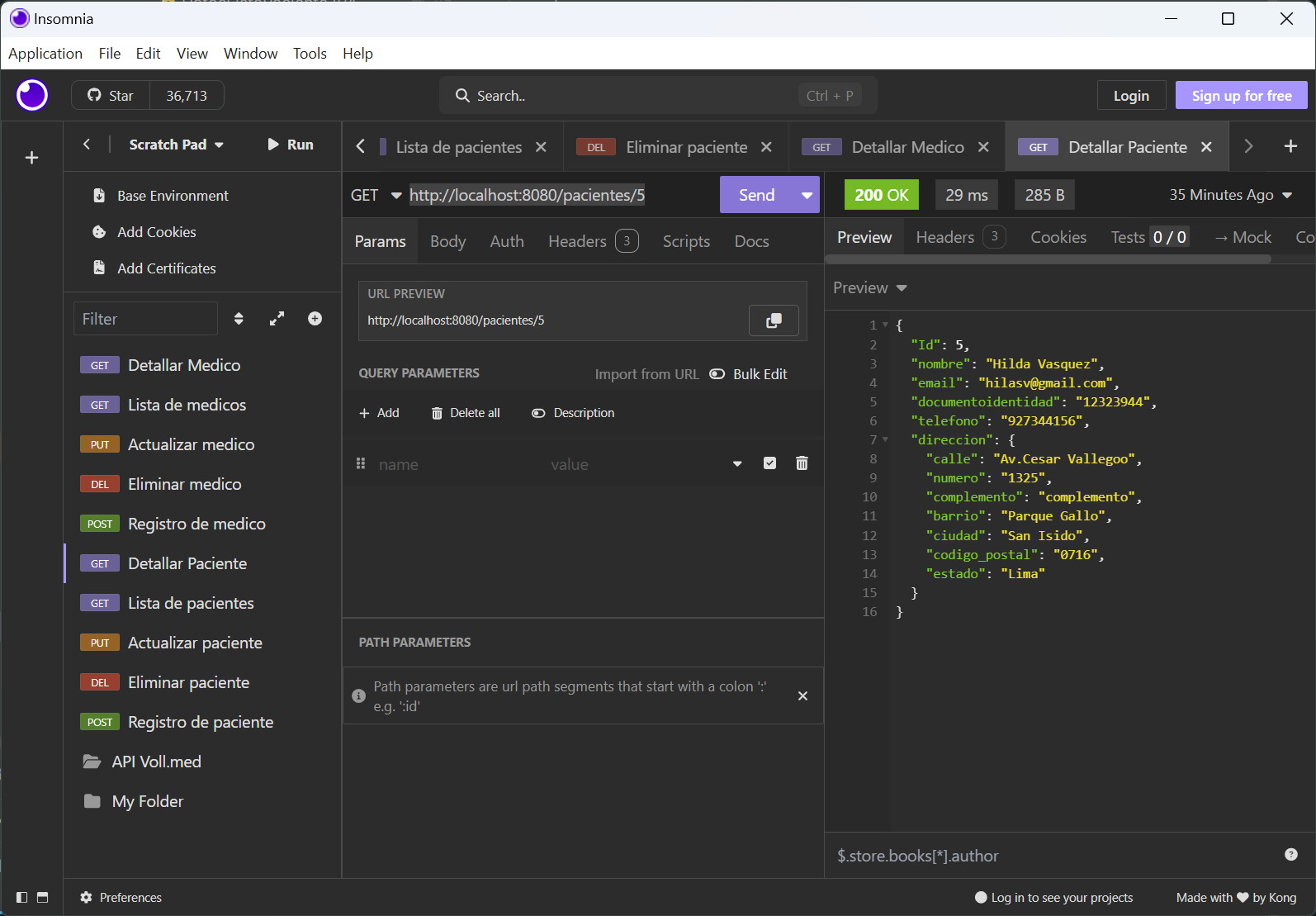This screenshot has width=1316, height=916.
Task: Open the response Cookies tab
Action: click(1058, 237)
